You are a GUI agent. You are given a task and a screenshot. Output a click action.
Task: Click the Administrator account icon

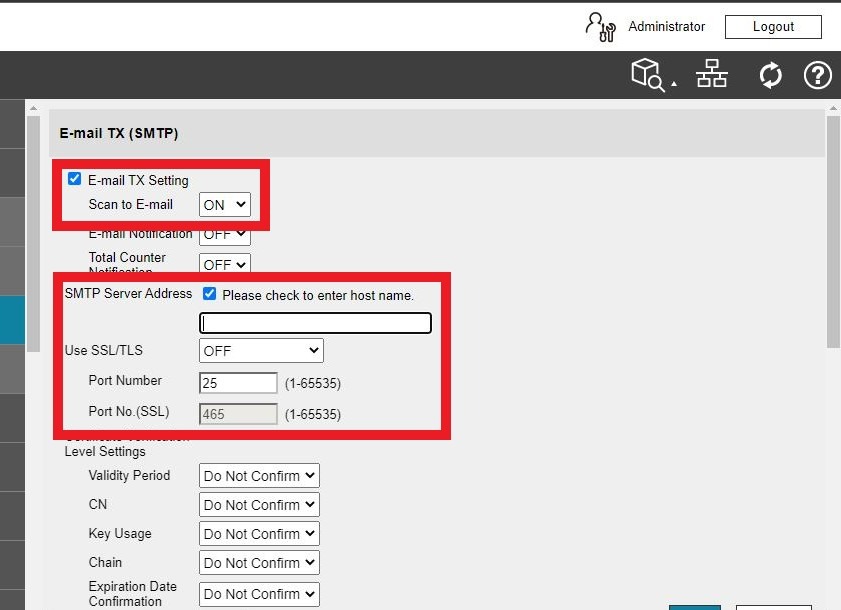[x=600, y=27]
